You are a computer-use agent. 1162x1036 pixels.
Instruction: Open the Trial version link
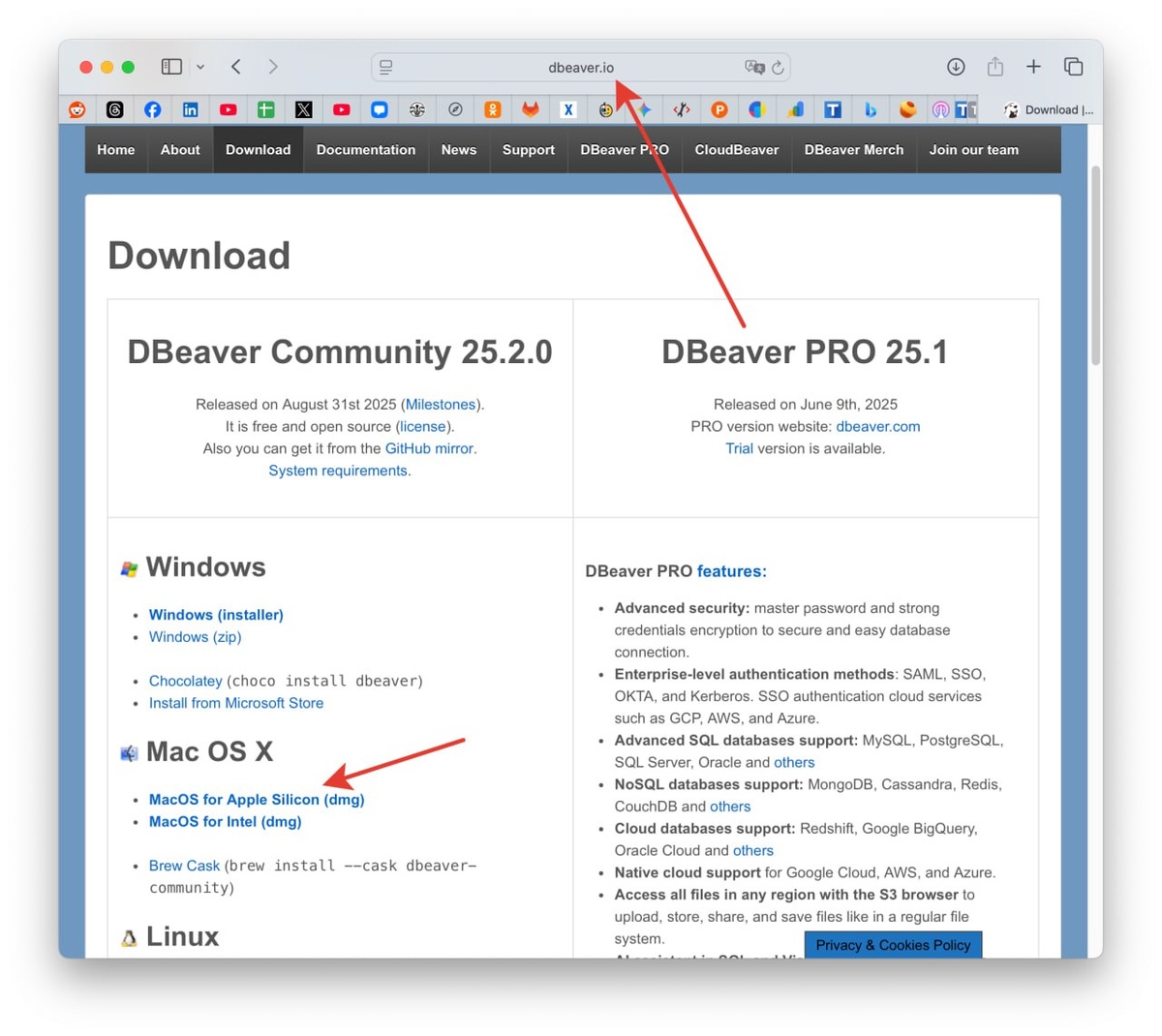739,449
